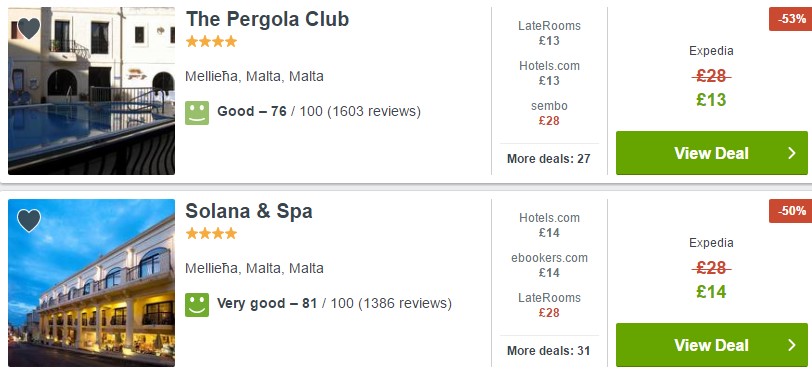View Deal for Solana & Spa
The height and width of the screenshot is (373, 812).
tap(712, 345)
